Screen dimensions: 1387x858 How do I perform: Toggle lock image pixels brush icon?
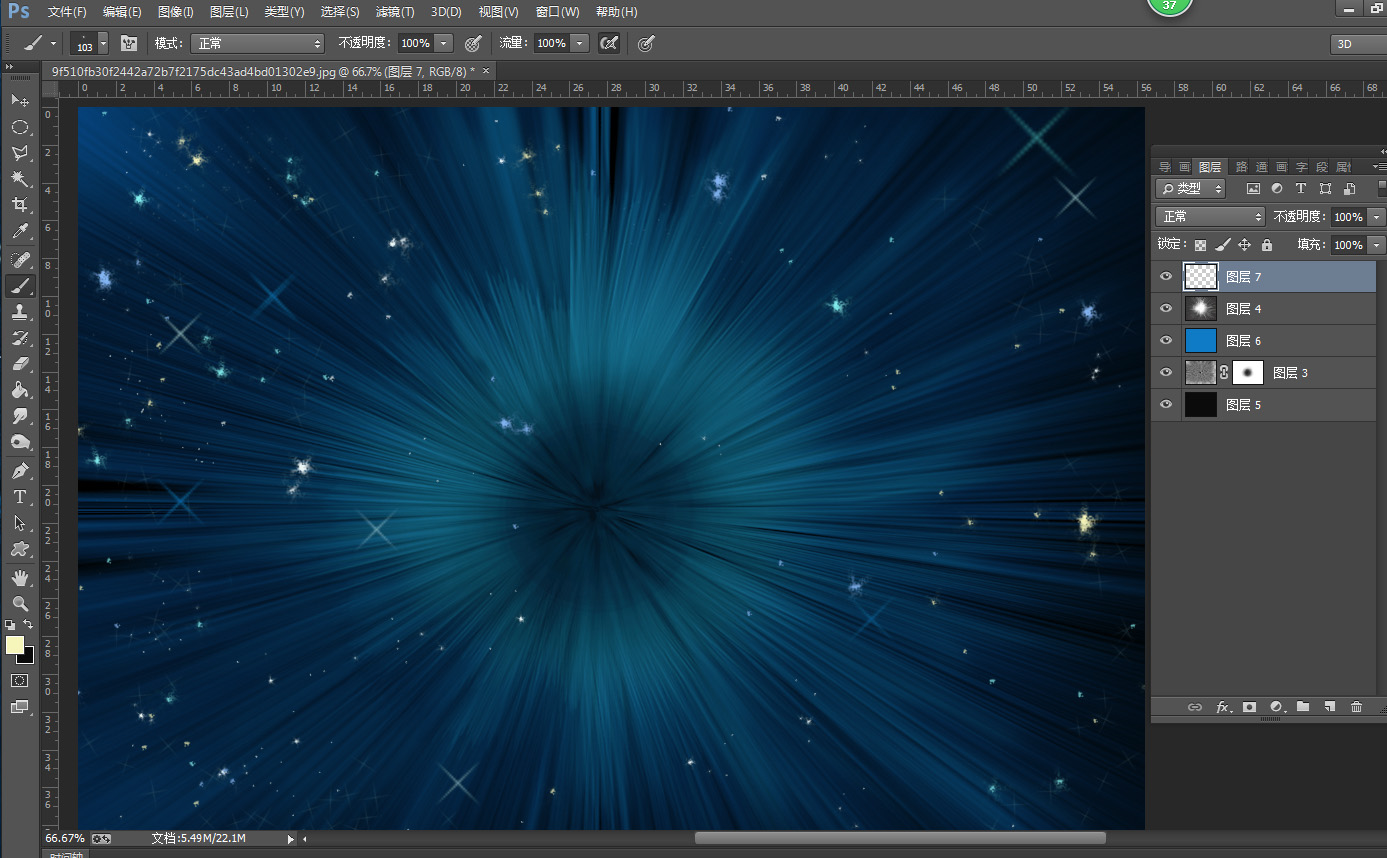pyautogui.click(x=1222, y=245)
